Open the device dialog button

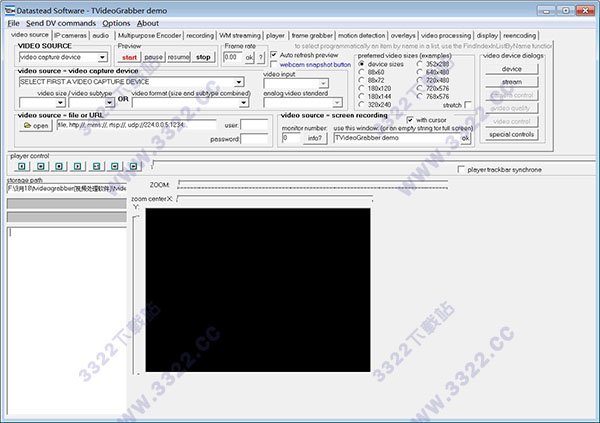click(512, 69)
